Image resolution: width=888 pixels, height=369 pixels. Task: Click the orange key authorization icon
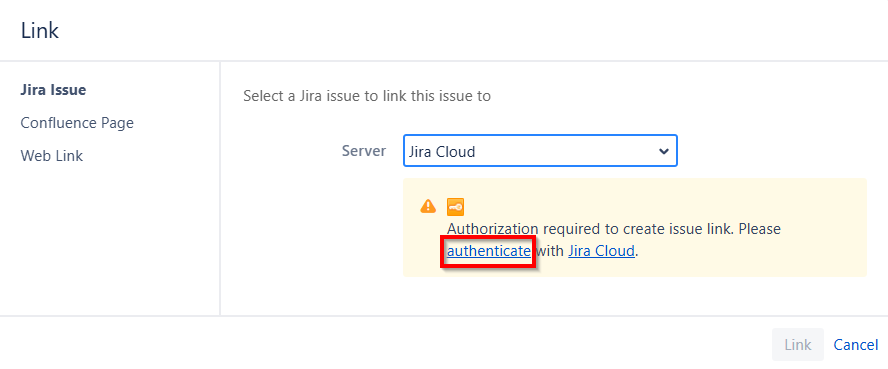click(x=455, y=207)
